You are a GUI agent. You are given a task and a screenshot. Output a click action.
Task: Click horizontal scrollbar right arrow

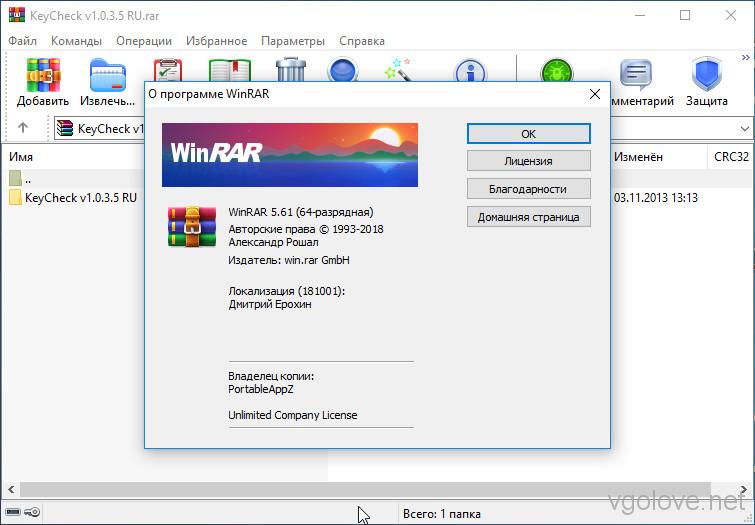(744, 489)
